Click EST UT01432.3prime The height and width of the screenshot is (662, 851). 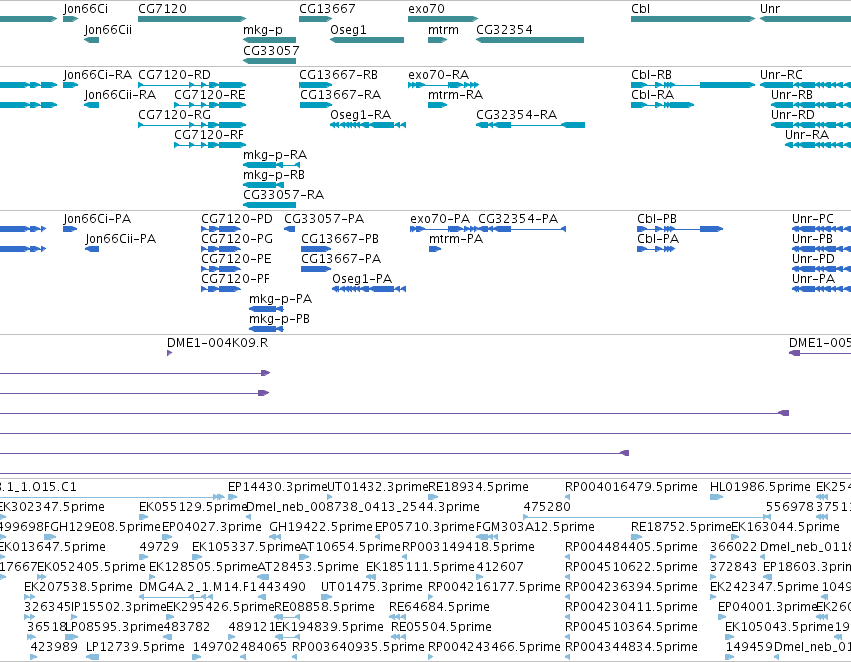[x=378, y=487]
